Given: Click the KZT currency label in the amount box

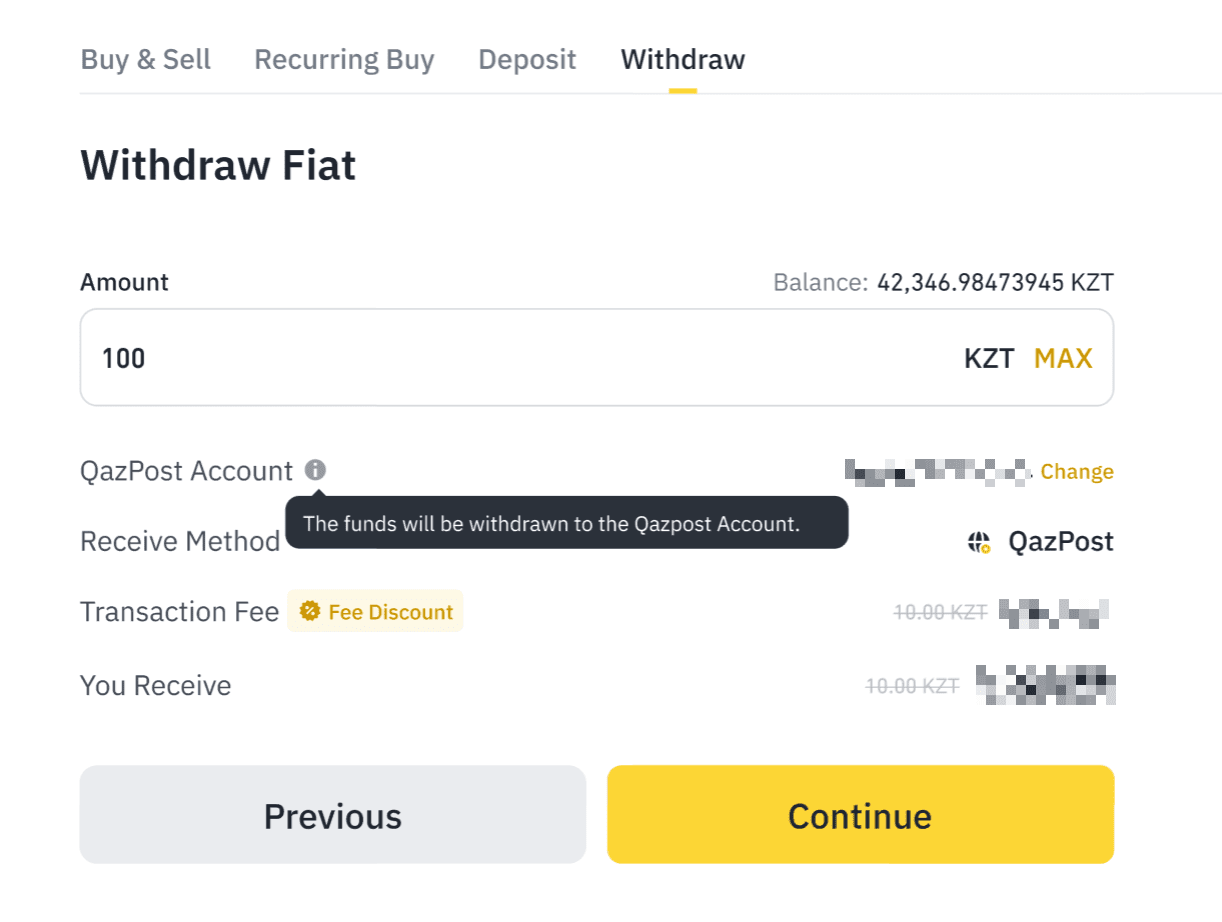Looking at the screenshot, I should pyautogui.click(x=989, y=358).
